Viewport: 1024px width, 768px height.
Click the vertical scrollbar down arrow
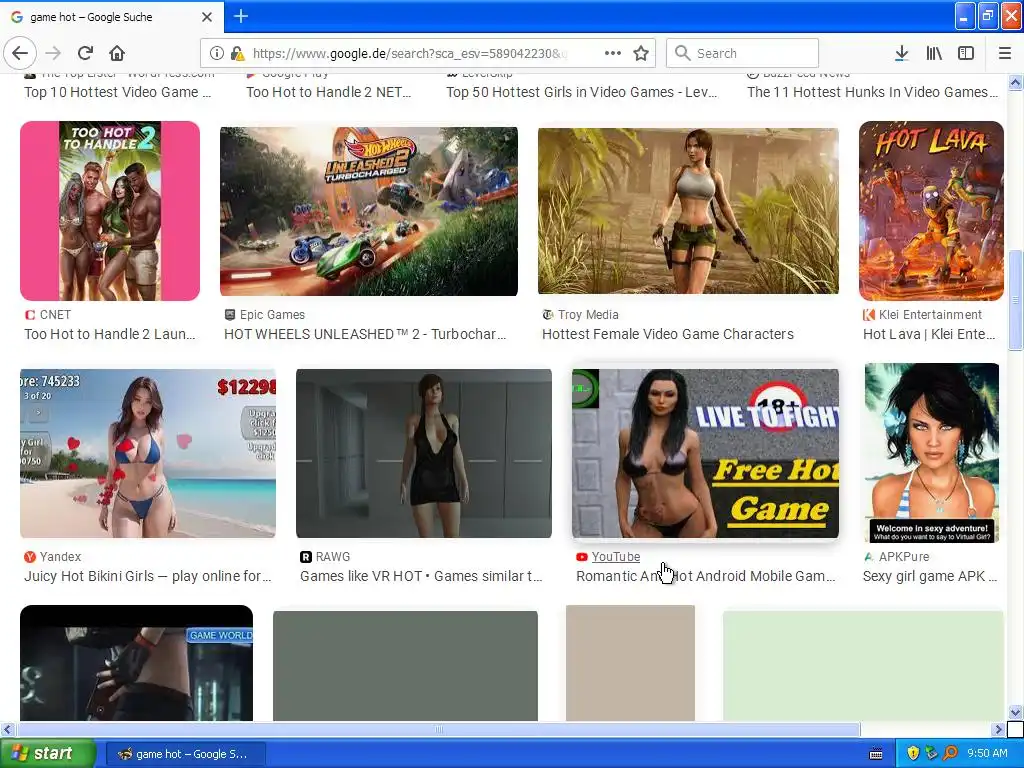(1015, 712)
